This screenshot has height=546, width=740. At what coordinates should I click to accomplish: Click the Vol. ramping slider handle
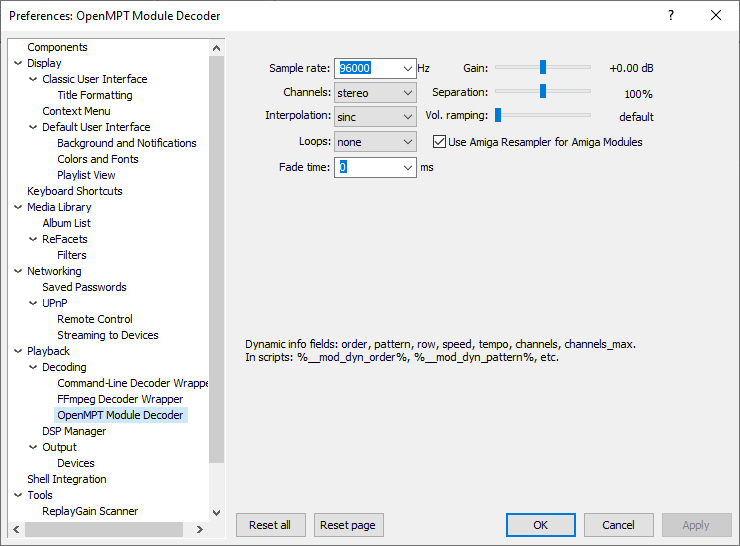(x=498, y=116)
